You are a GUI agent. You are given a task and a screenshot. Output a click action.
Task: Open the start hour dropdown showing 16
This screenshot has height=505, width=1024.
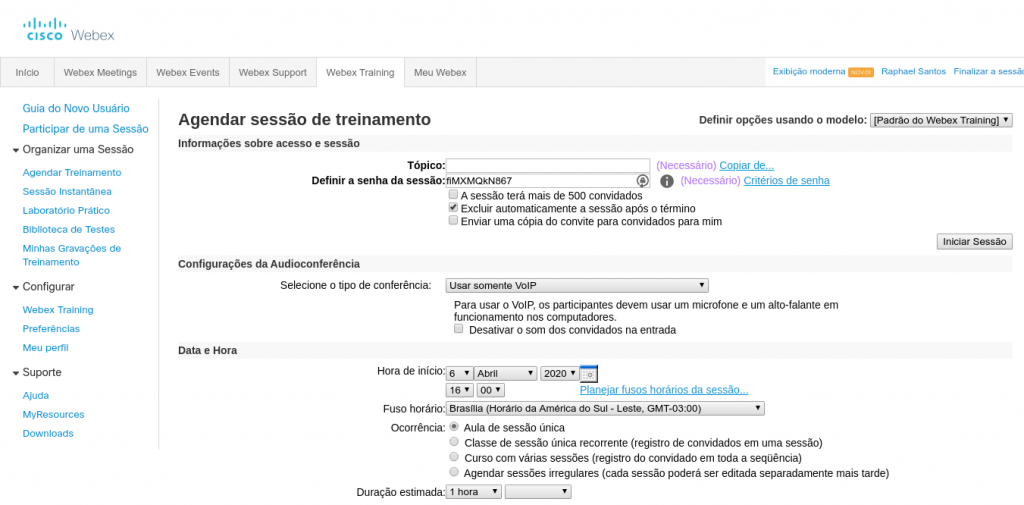coord(459,390)
